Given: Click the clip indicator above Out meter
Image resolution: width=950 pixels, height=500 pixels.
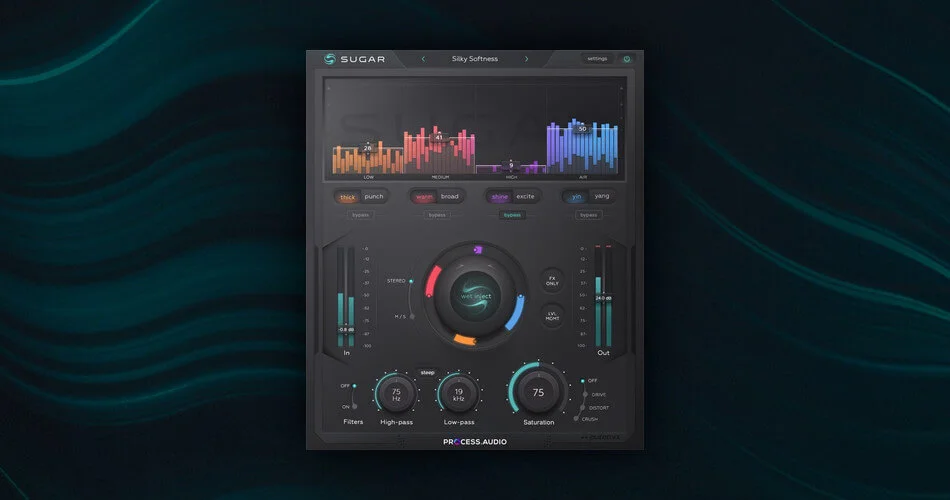Looking at the screenshot, I should (603, 247).
